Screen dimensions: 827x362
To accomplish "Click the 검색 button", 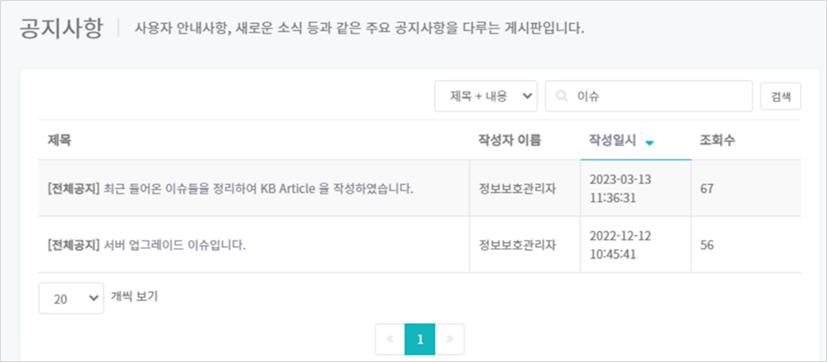I will 781,97.
